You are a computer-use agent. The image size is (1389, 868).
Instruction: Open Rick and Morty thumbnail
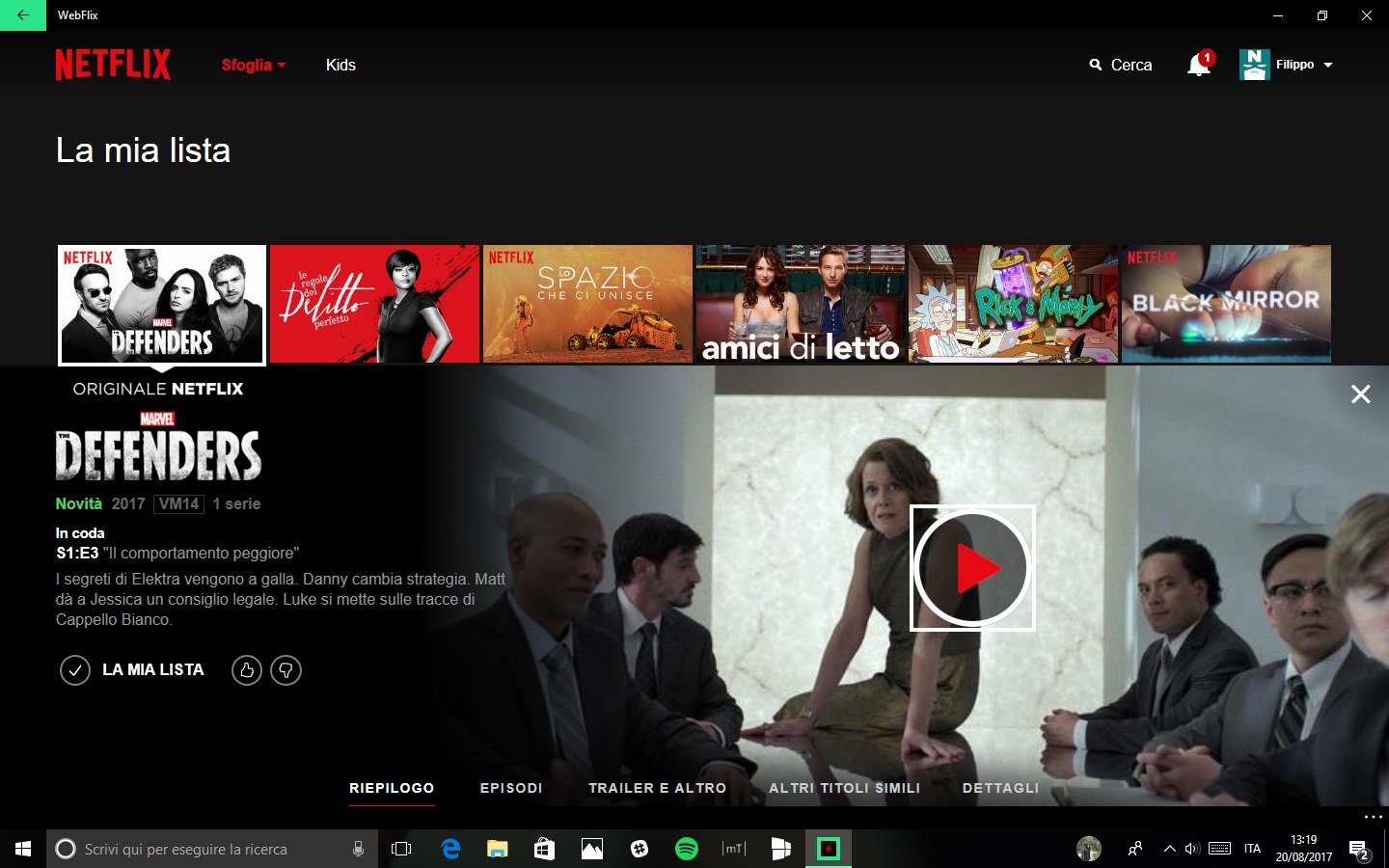1014,304
